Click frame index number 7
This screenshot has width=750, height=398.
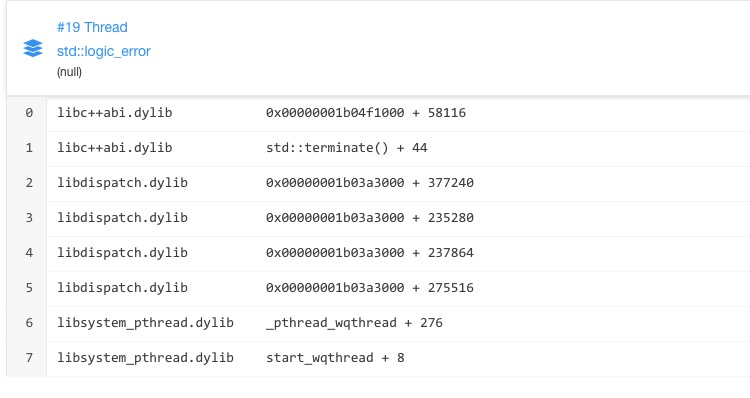(x=29, y=358)
